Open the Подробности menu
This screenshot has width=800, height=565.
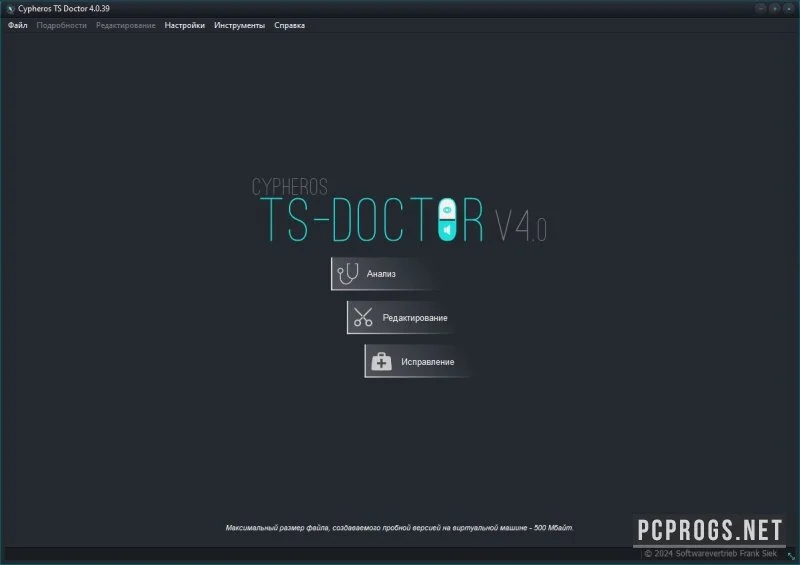click(62, 26)
